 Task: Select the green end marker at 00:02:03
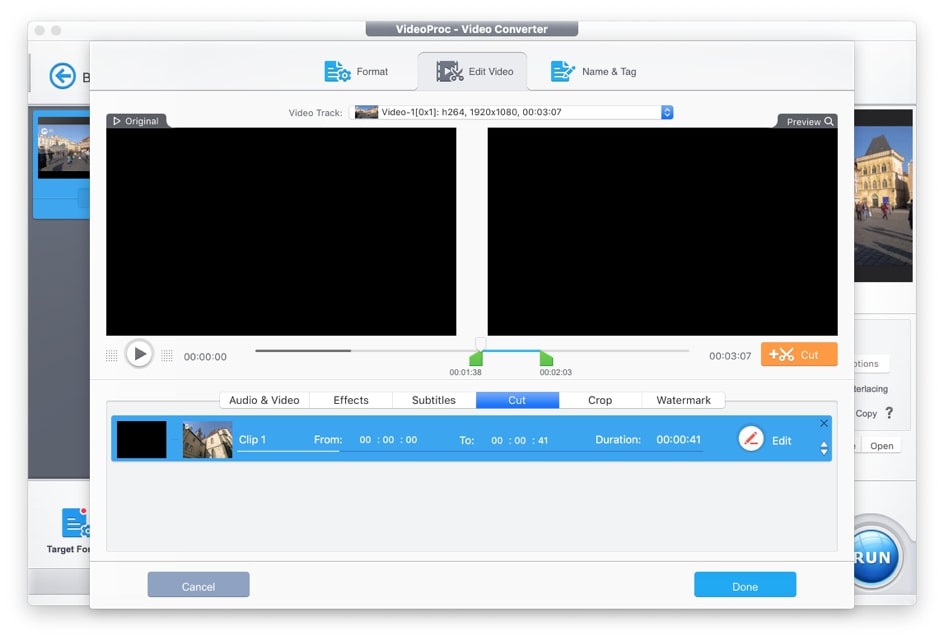[546, 359]
